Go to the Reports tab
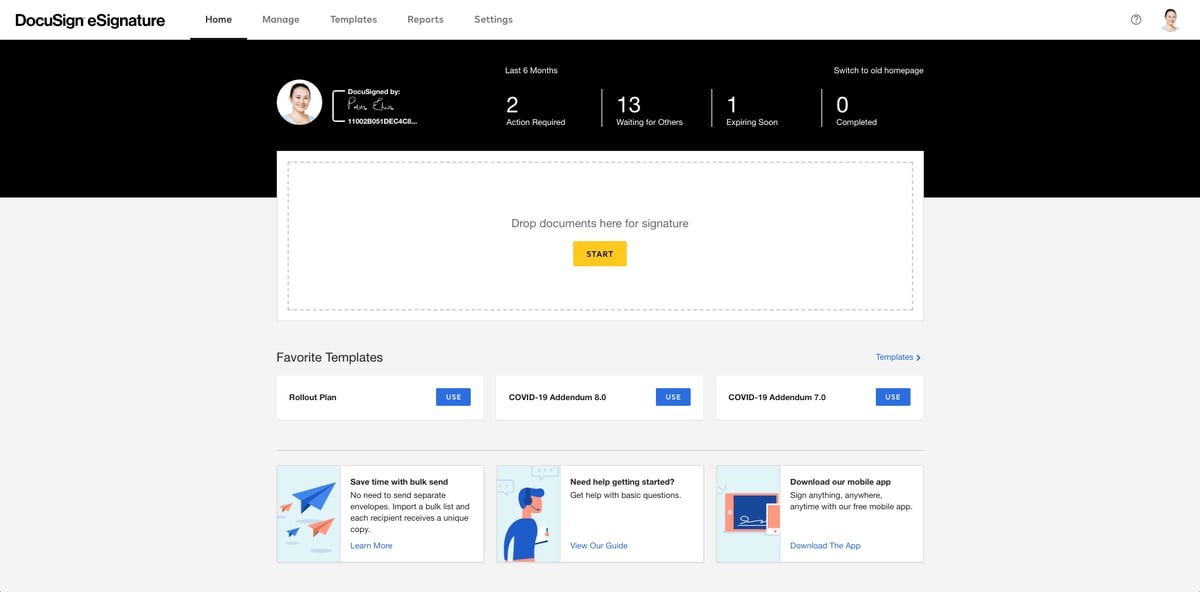1200x592 pixels. point(425,19)
